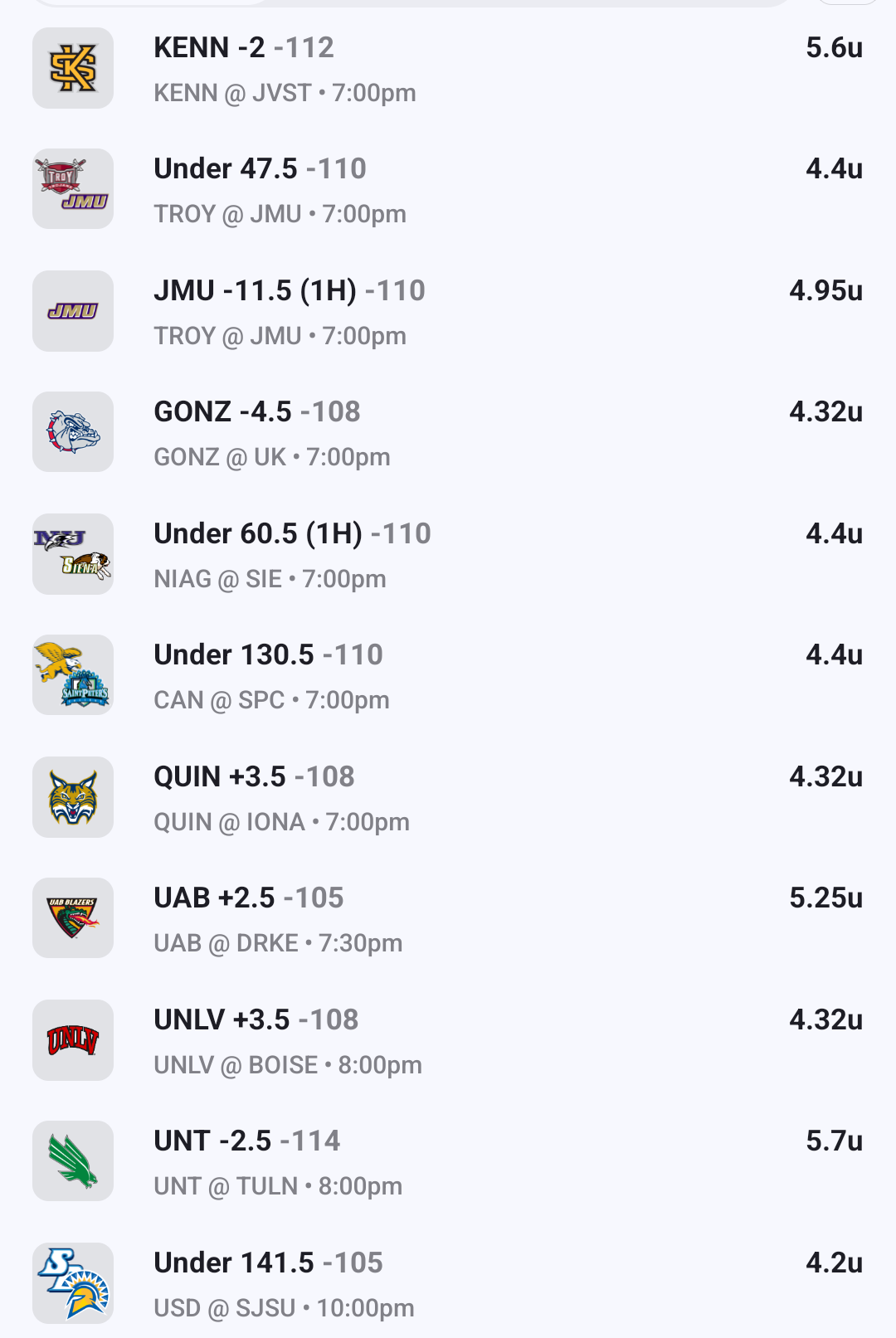
Task: Tap the QUIN @ IONA 7:00pm matchup
Action: tap(282, 822)
